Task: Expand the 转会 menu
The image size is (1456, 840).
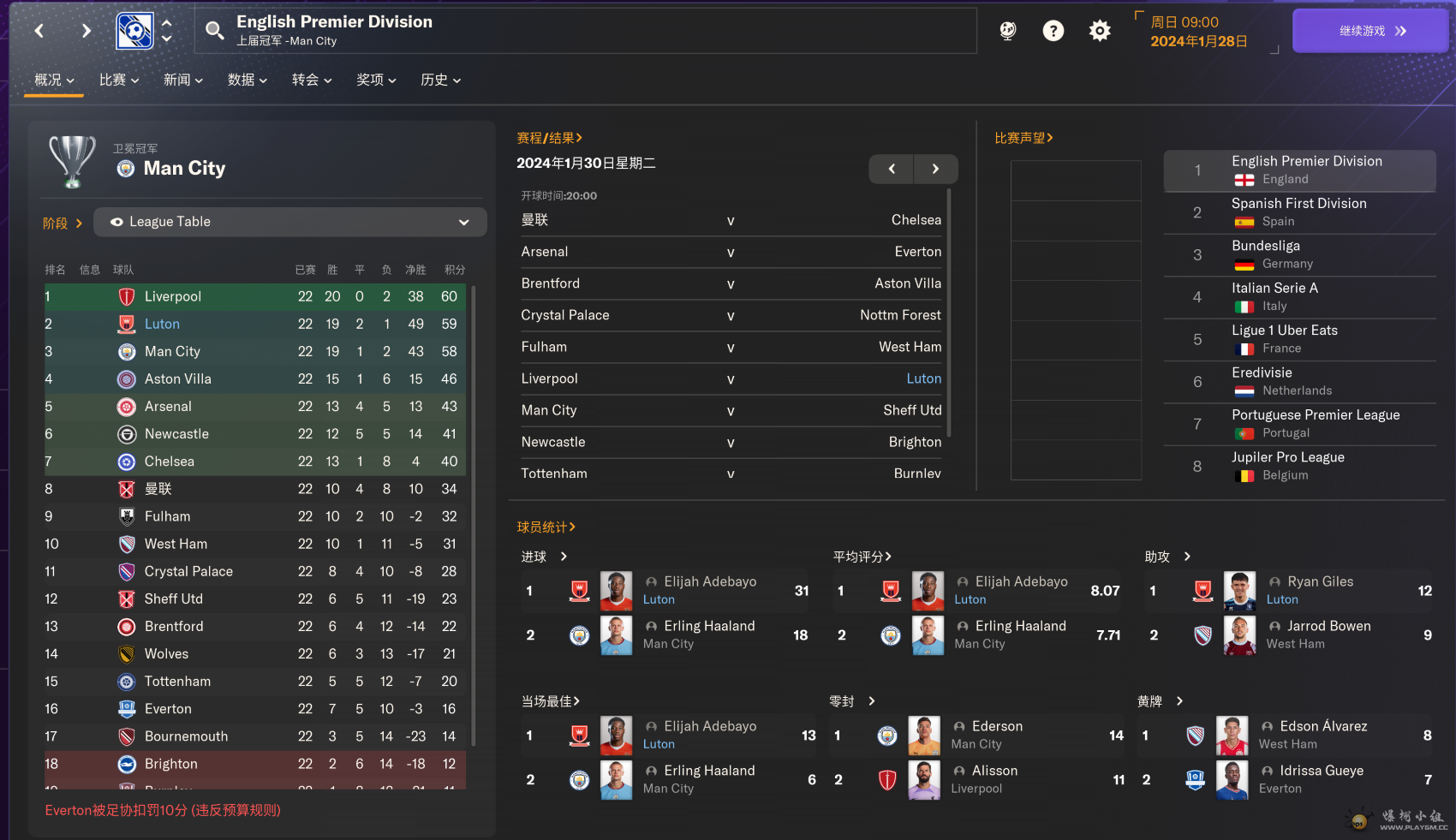Action: click(x=311, y=80)
